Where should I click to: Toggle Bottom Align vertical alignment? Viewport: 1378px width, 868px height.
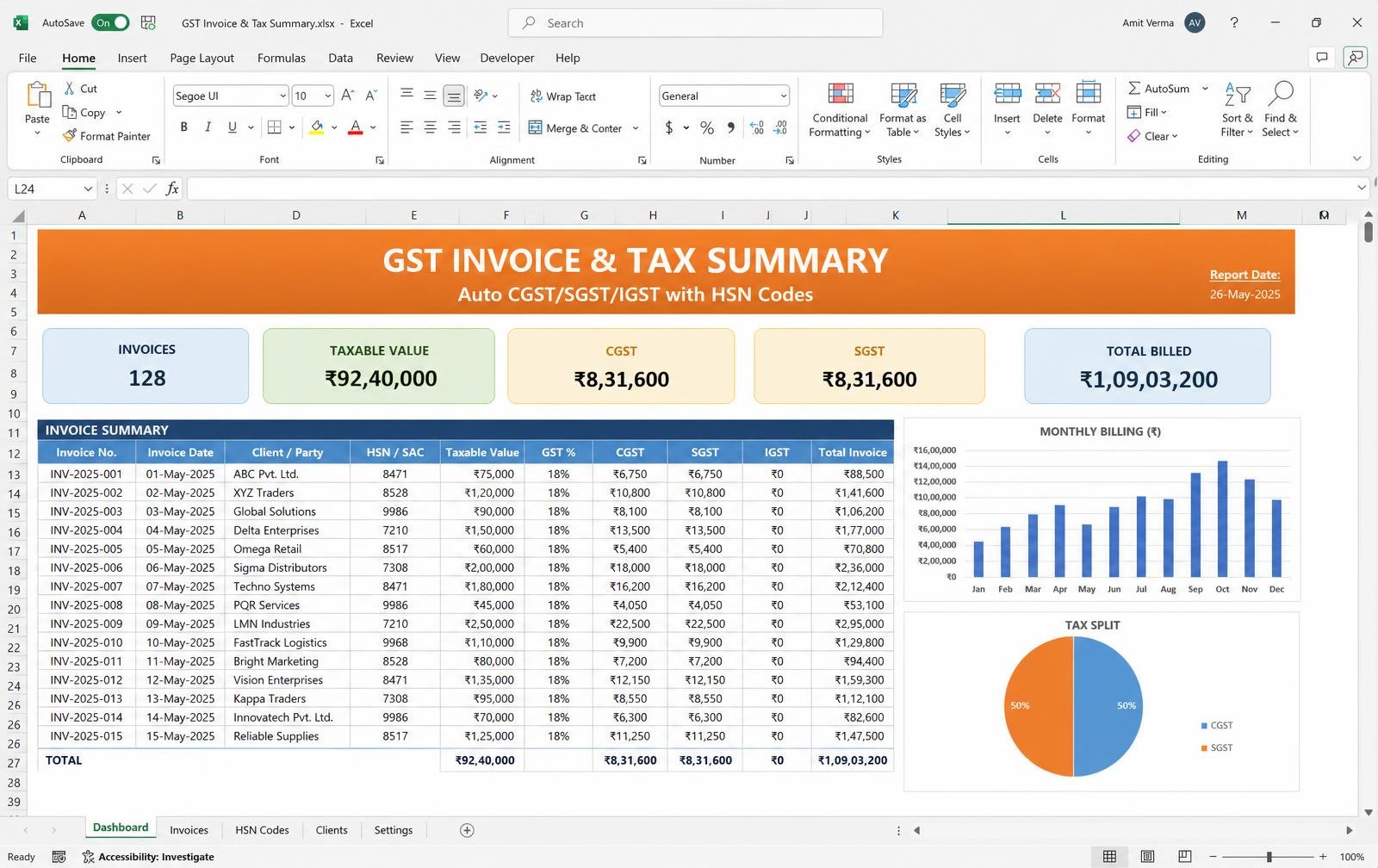(x=455, y=96)
